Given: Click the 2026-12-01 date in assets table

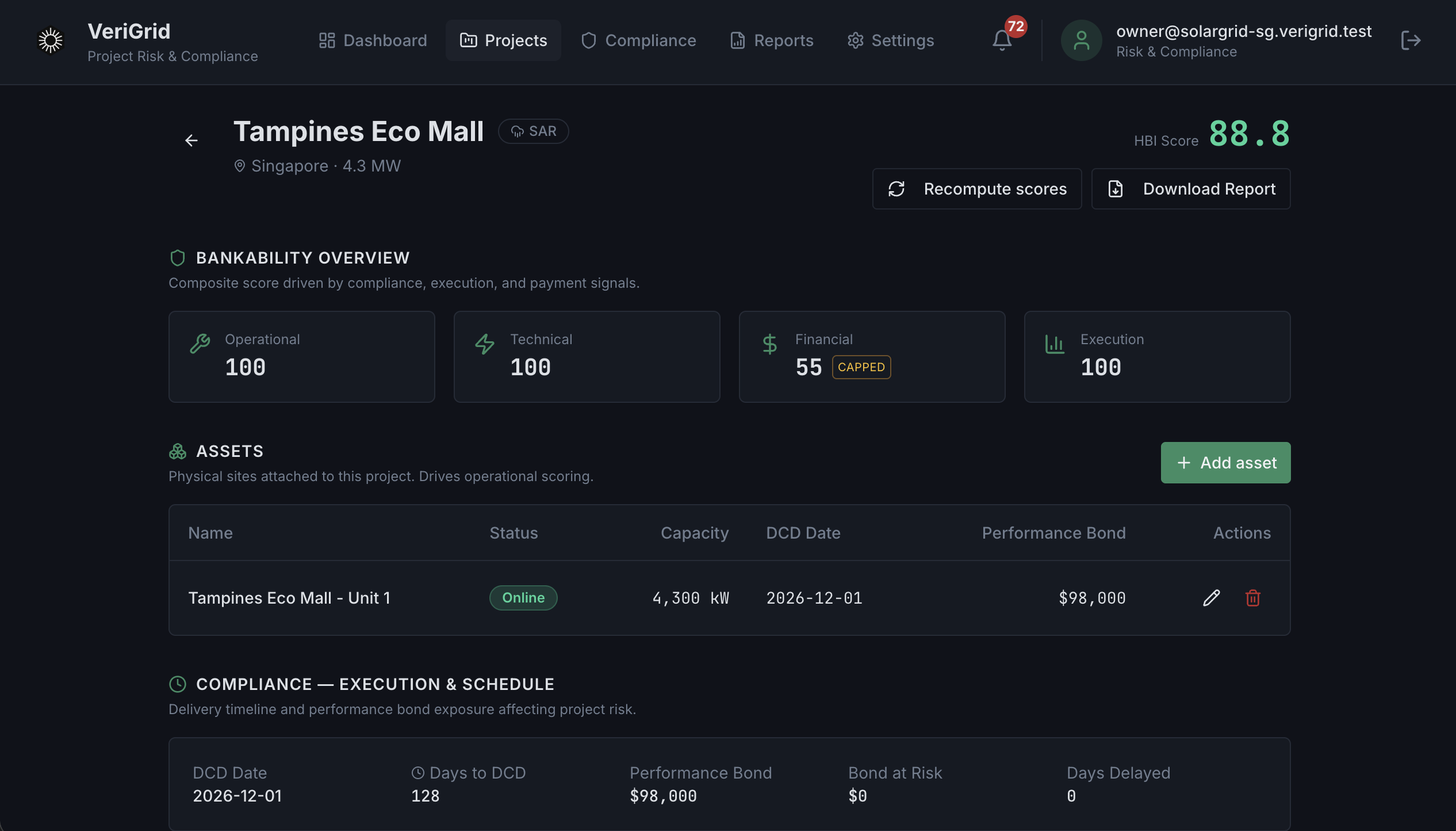Looking at the screenshot, I should coord(814,598).
